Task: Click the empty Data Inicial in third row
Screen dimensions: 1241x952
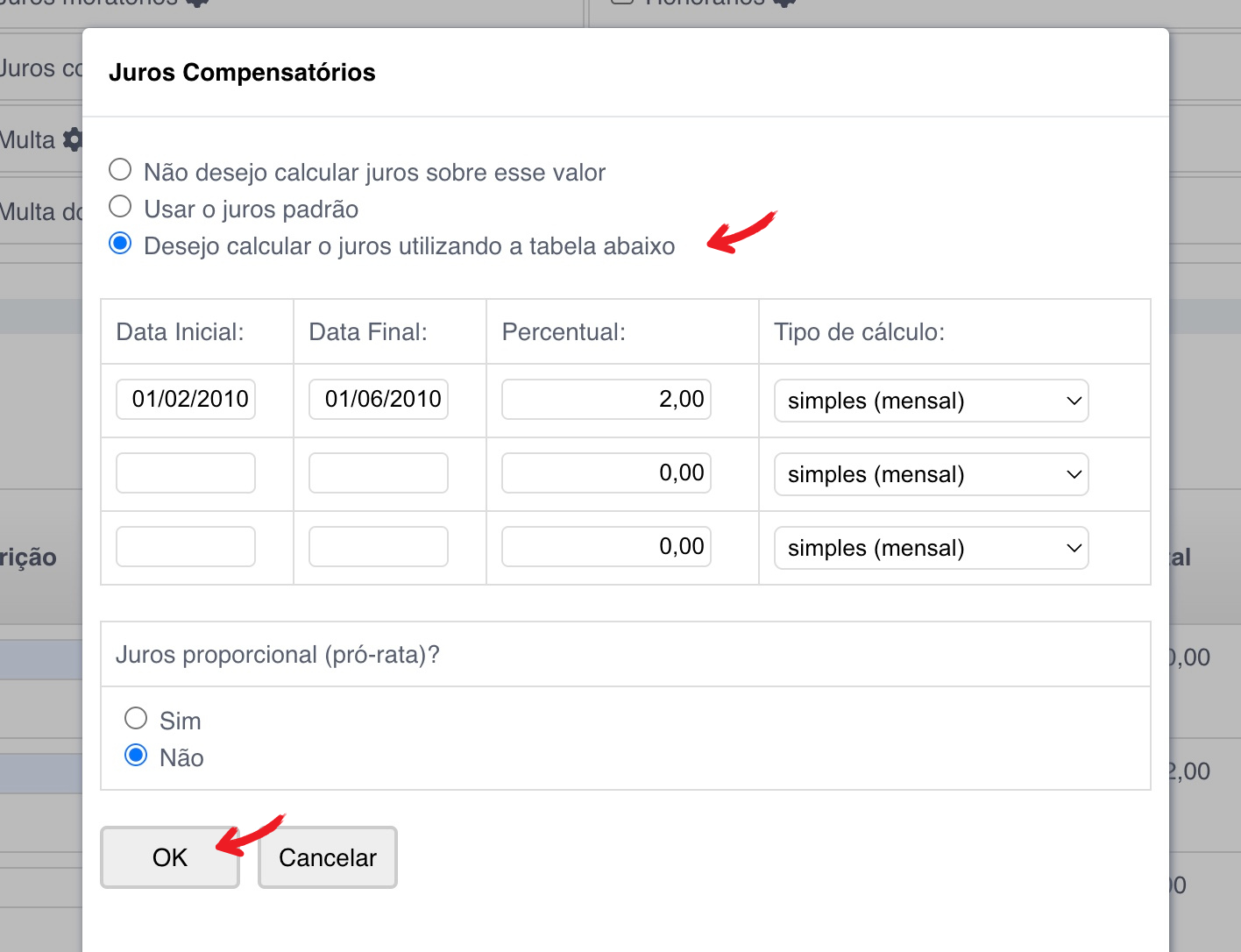Action: 186,547
